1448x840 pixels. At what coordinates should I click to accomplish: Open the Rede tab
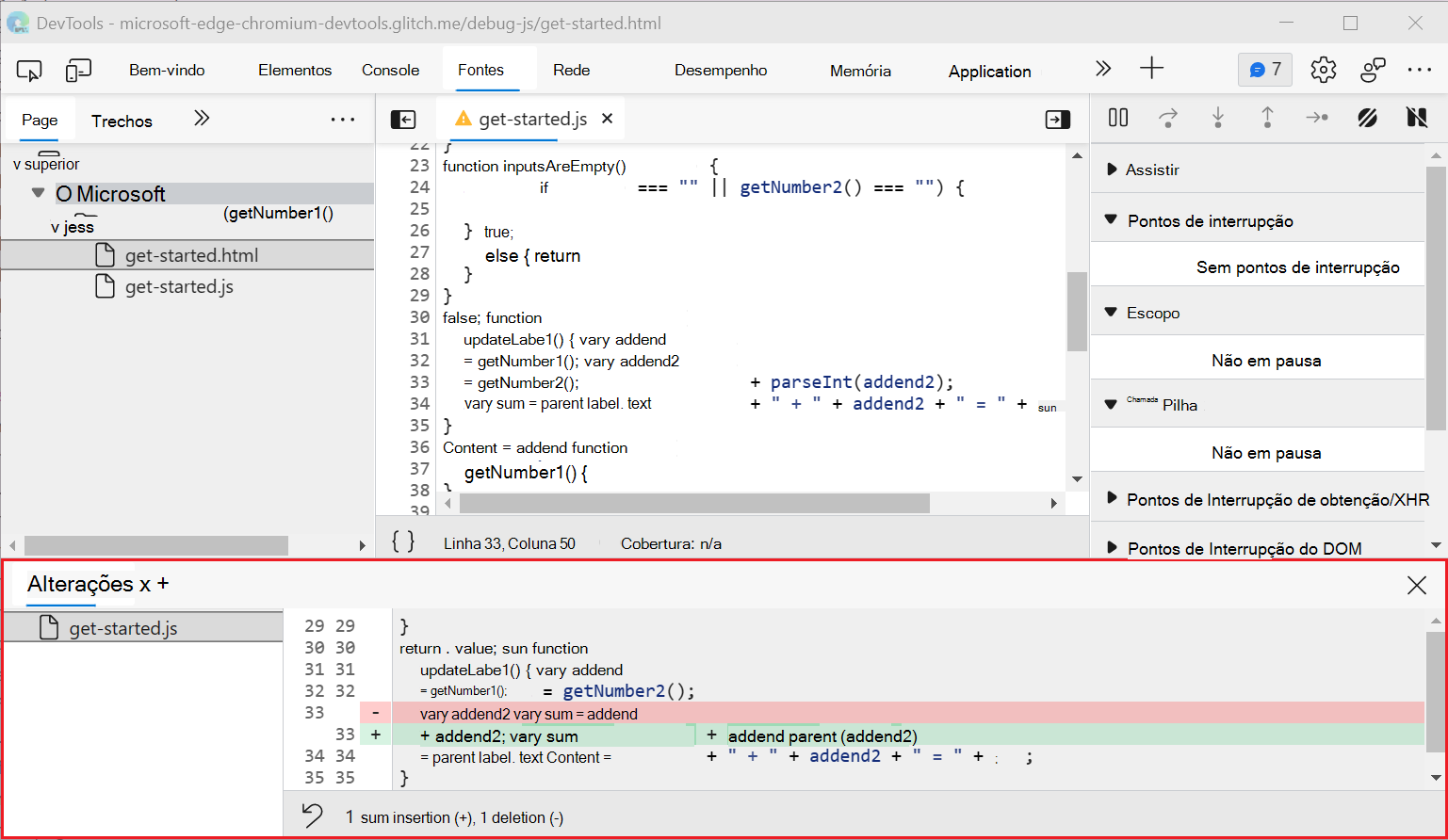571,71
